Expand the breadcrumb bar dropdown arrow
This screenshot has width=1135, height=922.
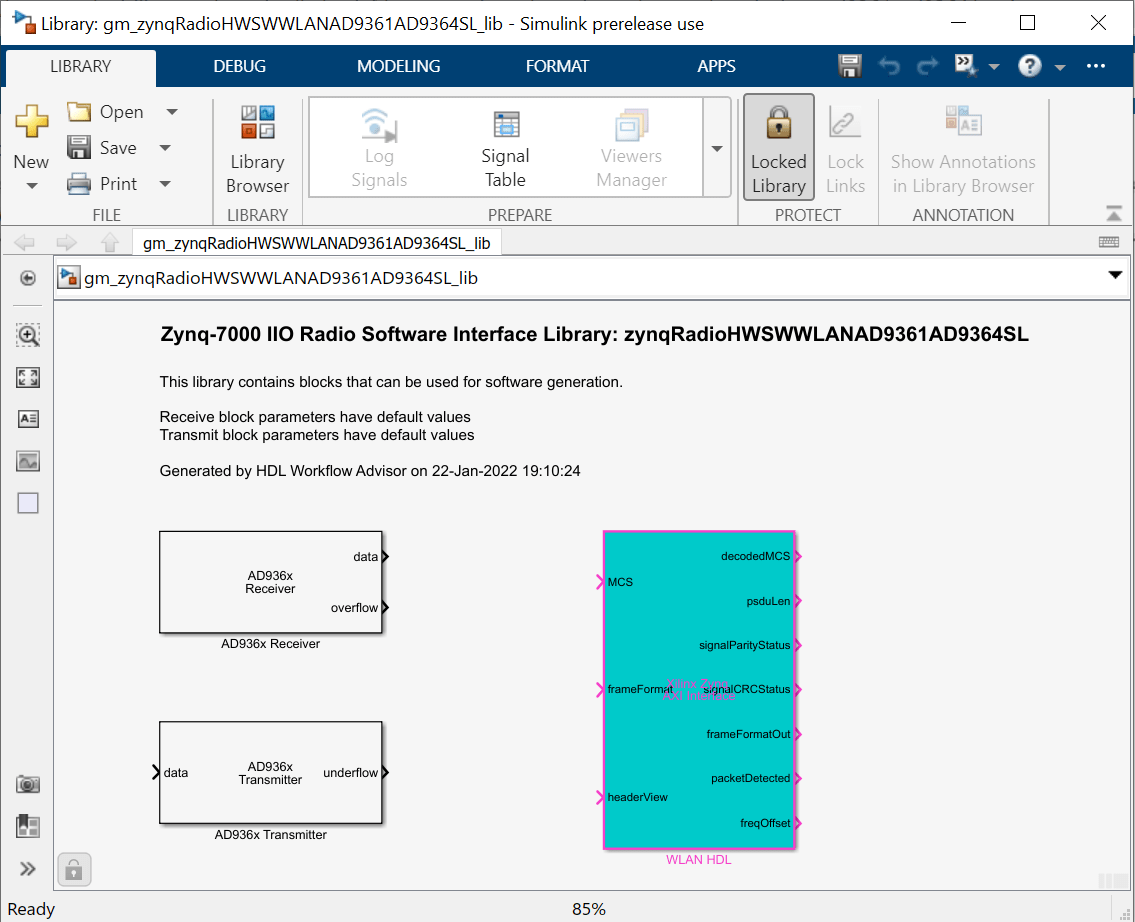point(1115,275)
